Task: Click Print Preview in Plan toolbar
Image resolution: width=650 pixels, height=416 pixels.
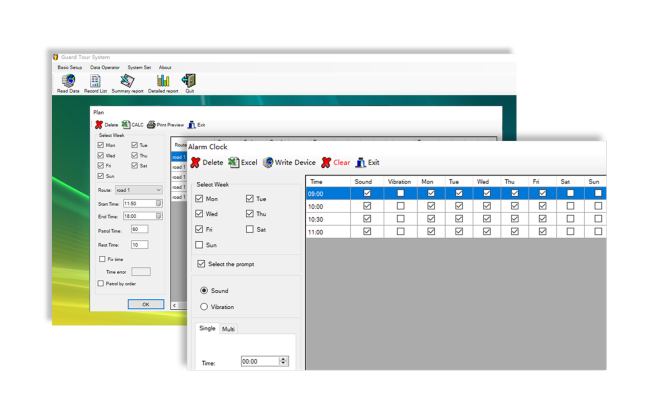Action: point(166,125)
